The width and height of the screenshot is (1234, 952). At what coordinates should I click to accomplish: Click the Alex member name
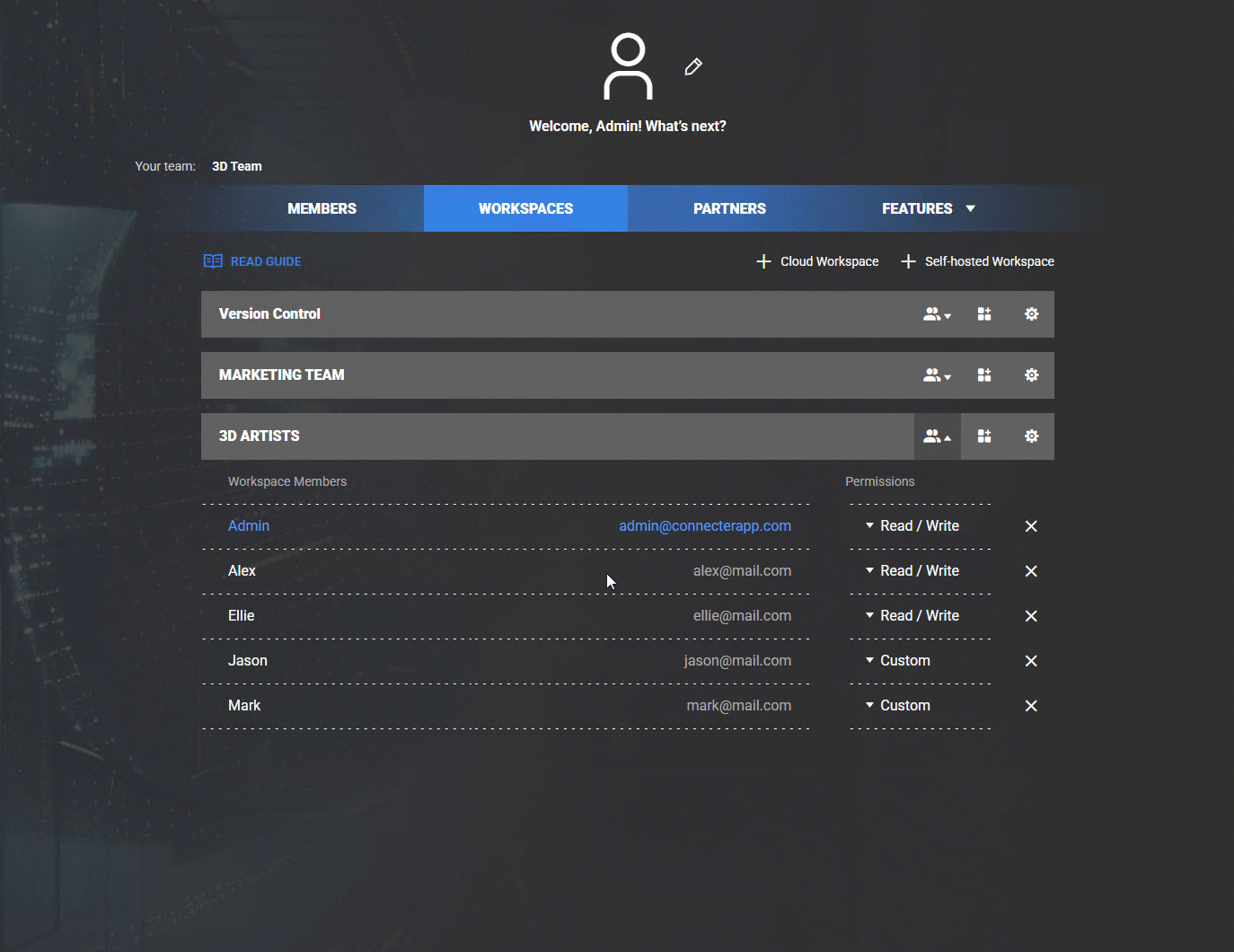click(242, 571)
